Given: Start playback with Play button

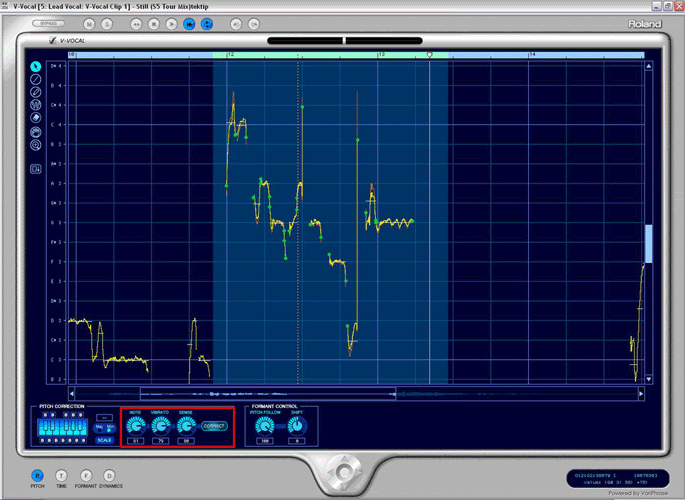Looking at the screenshot, I should tap(171, 24).
